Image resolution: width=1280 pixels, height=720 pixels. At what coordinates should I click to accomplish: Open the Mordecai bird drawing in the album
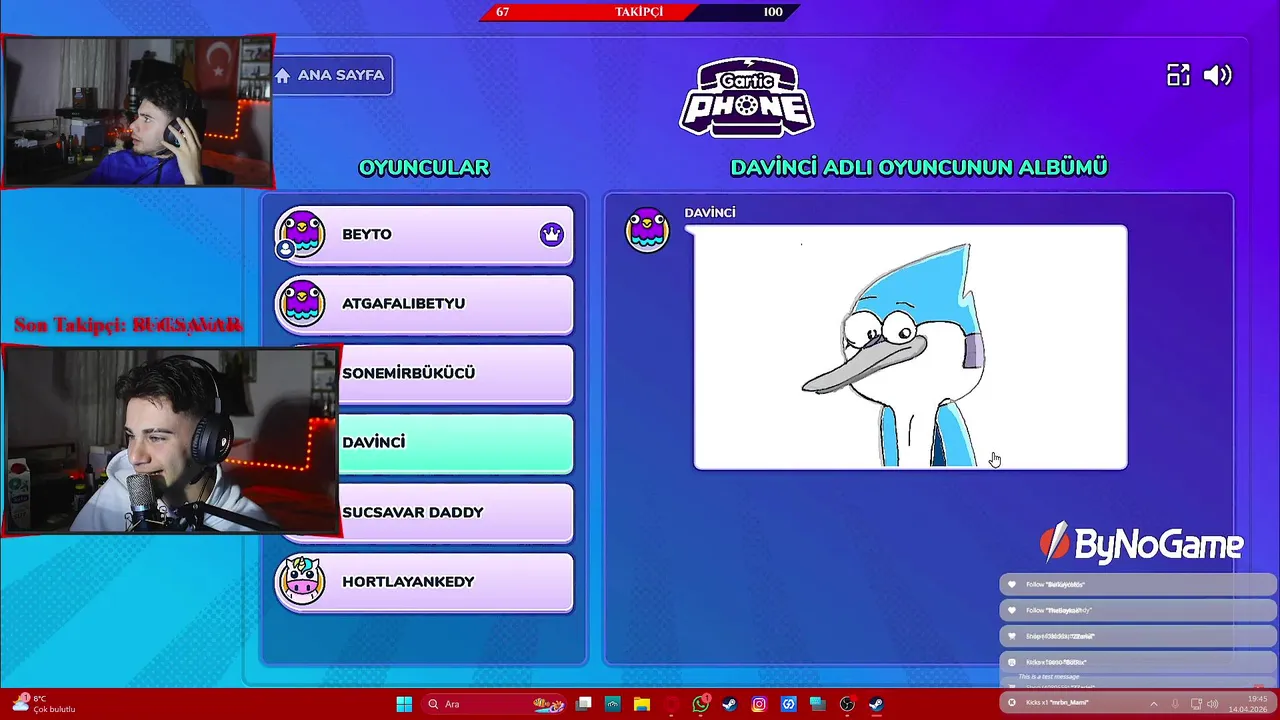[910, 347]
